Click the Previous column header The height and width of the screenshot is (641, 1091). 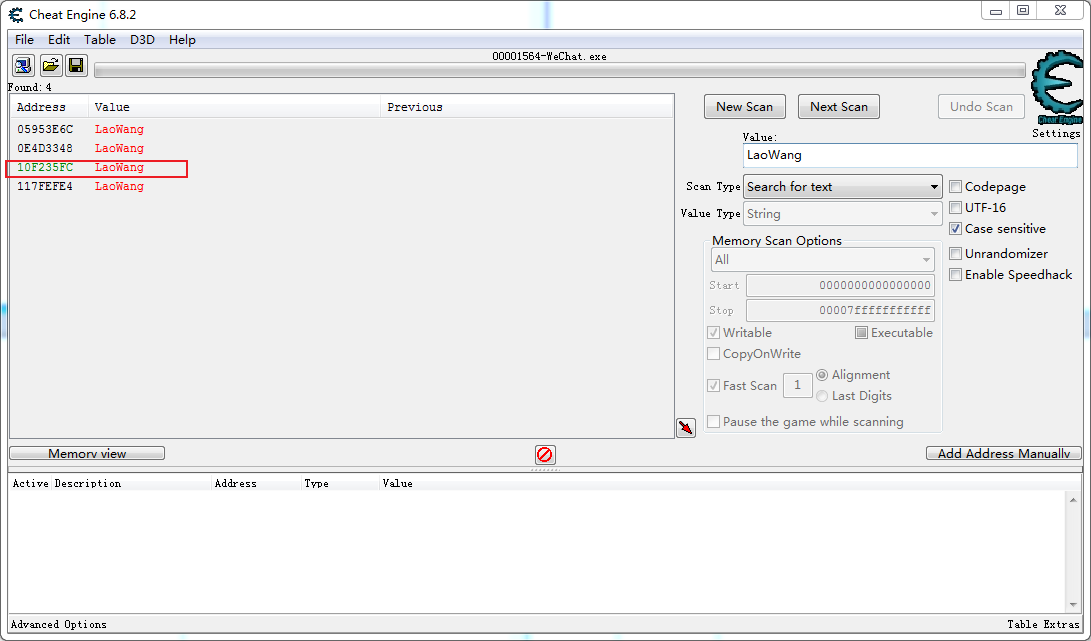(527, 107)
